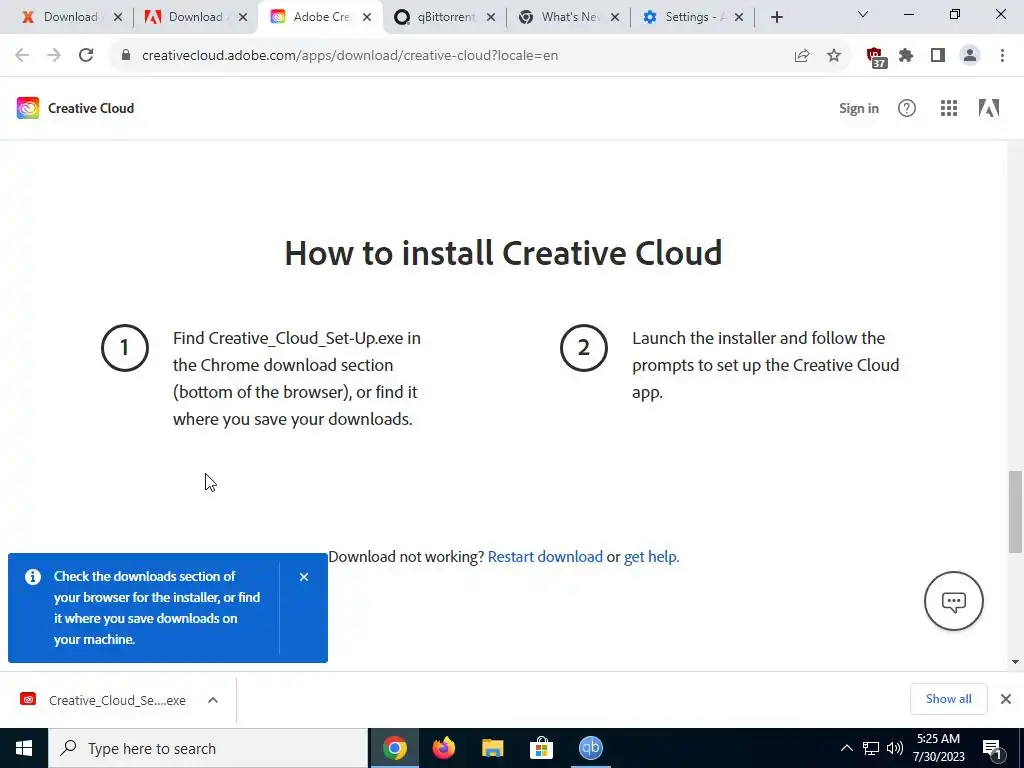Viewport: 1024px width, 768px height.
Task: Close the downloads bar
Action: [x=1006, y=699]
